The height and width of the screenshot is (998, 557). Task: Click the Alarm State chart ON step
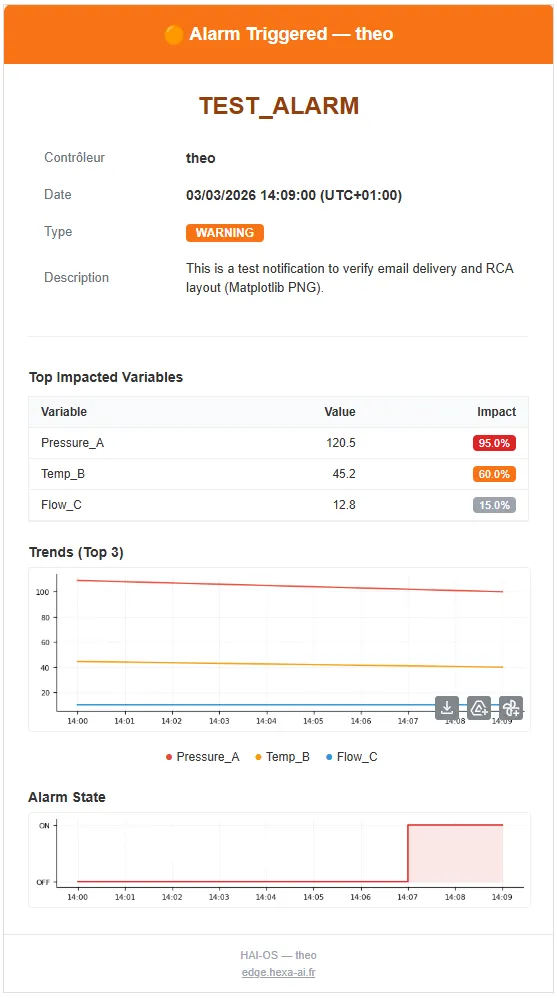pyautogui.click(x=455, y=825)
